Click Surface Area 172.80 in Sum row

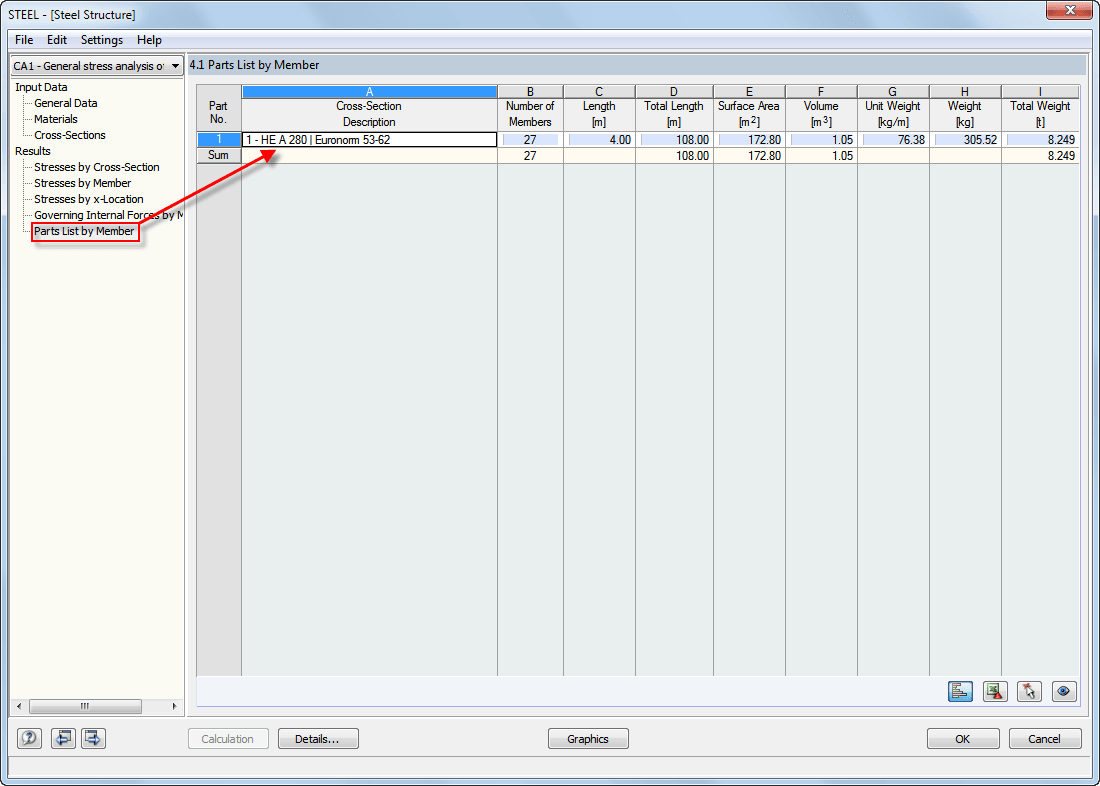coord(749,156)
